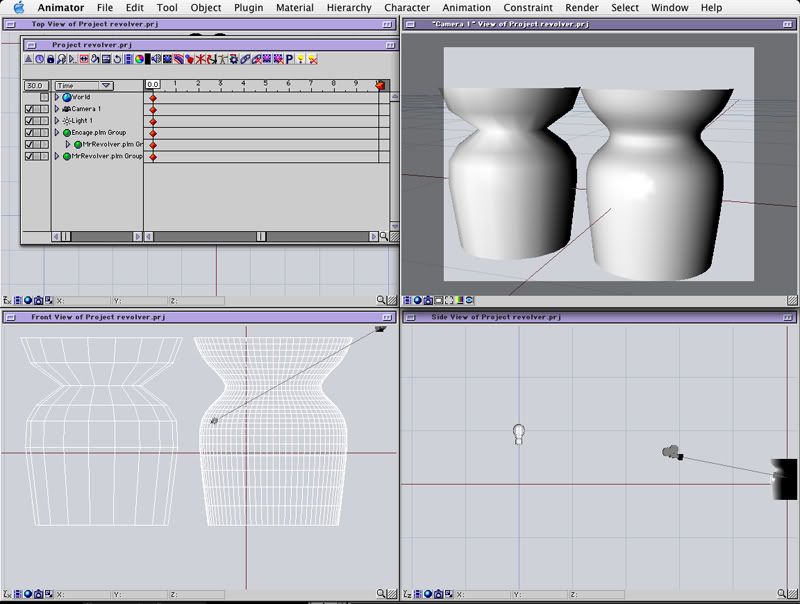The image size is (800, 604).
Task: Click the 30.0 frame rate field
Action: [x=36, y=86]
